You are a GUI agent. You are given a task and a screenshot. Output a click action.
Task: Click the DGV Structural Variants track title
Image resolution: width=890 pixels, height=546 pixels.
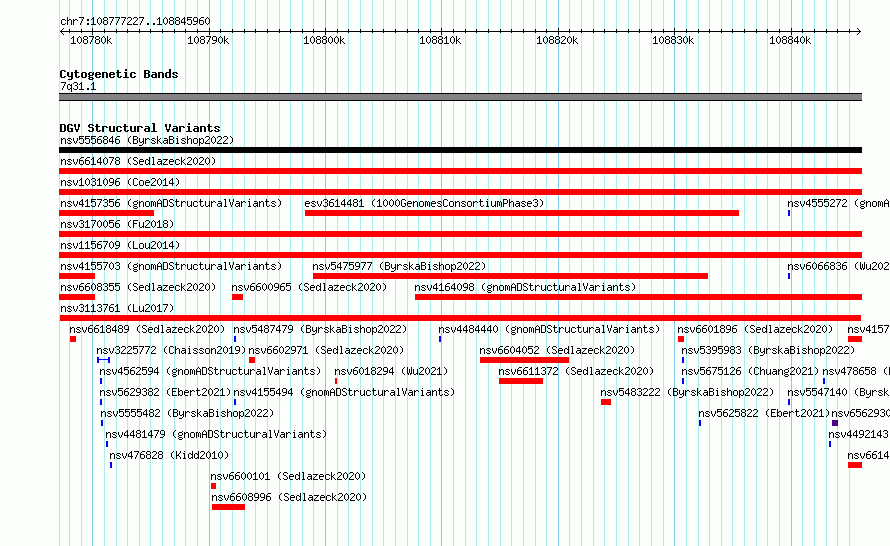(140, 128)
